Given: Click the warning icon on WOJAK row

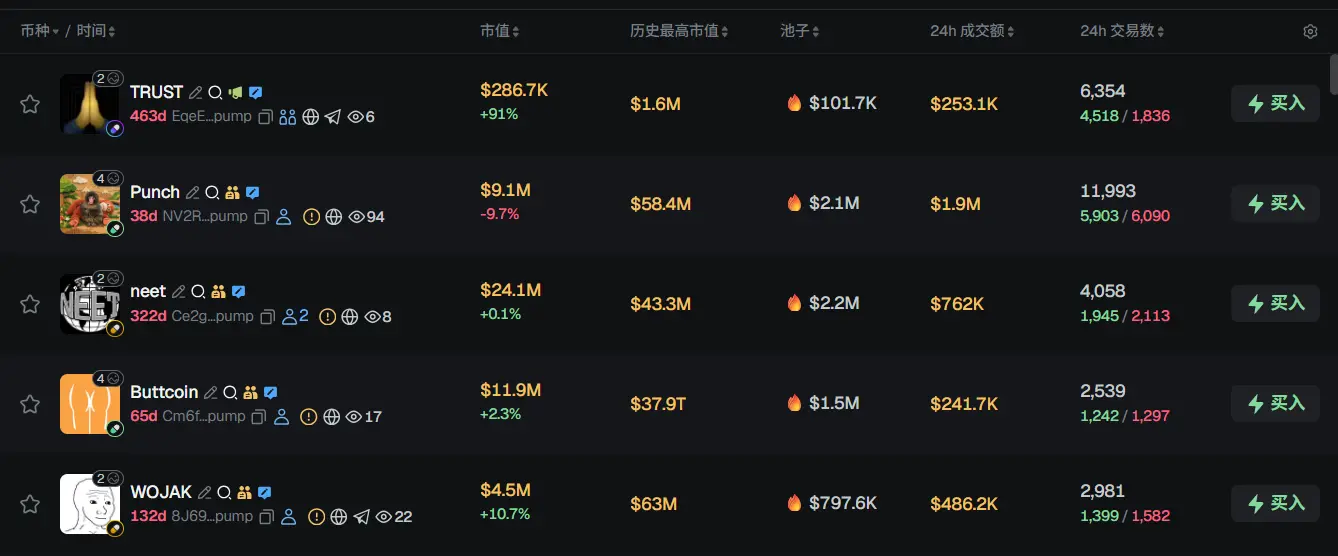Looking at the screenshot, I should [x=316, y=517].
